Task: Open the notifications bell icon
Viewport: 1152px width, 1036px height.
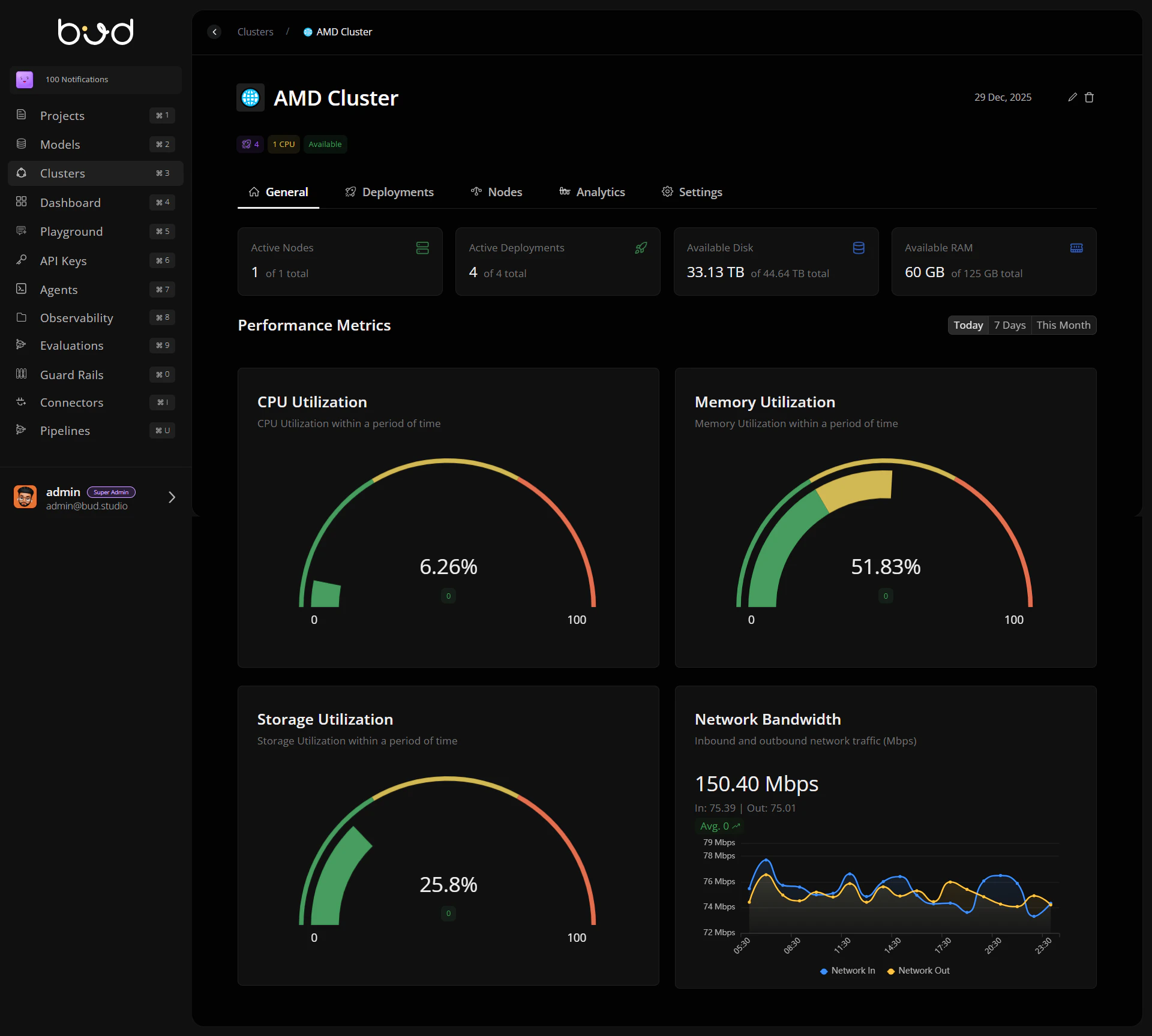Action: coord(25,79)
